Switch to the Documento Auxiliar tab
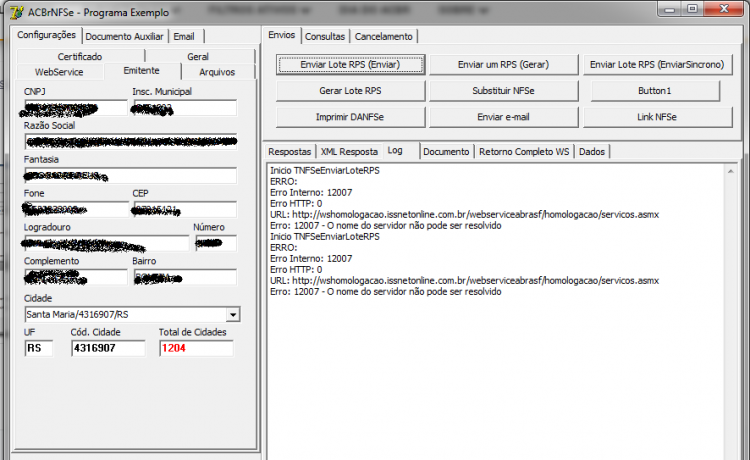 [x=124, y=36]
